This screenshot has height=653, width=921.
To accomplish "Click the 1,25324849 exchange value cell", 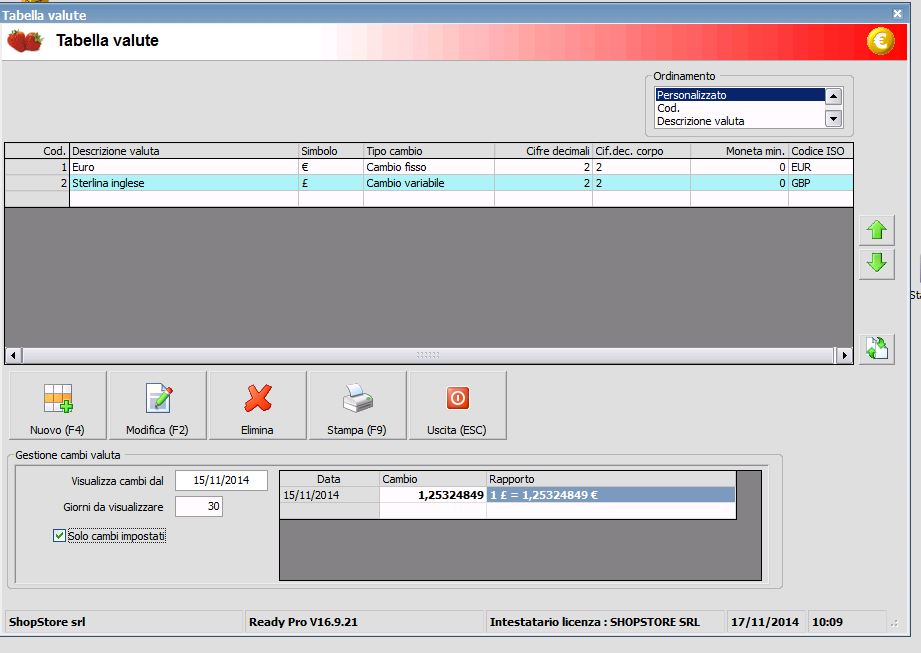I will point(433,495).
